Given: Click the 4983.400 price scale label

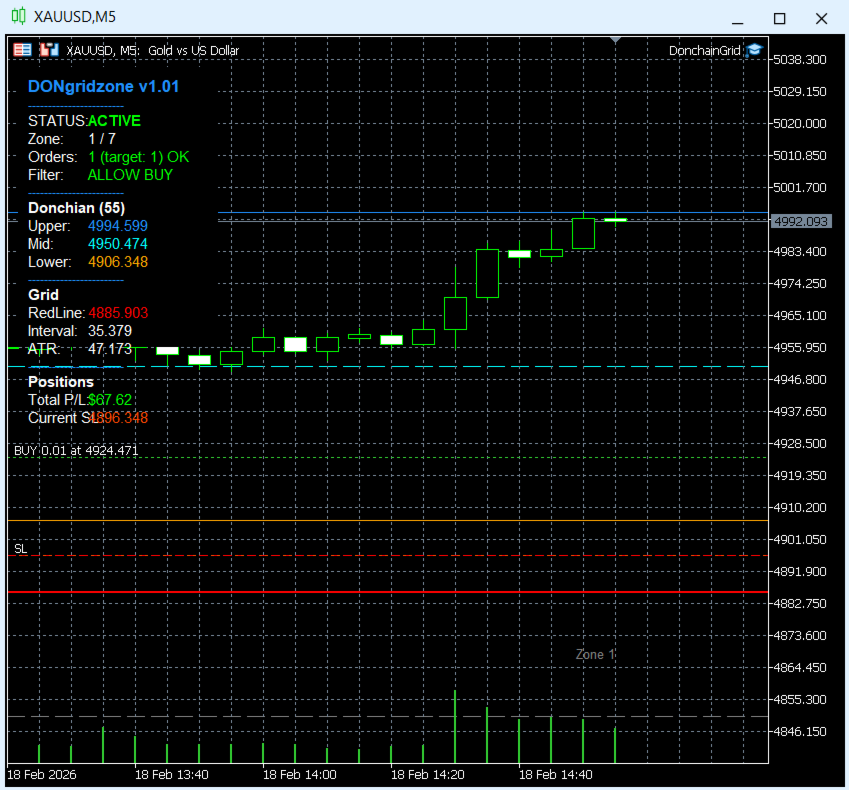Looking at the screenshot, I should (800, 252).
